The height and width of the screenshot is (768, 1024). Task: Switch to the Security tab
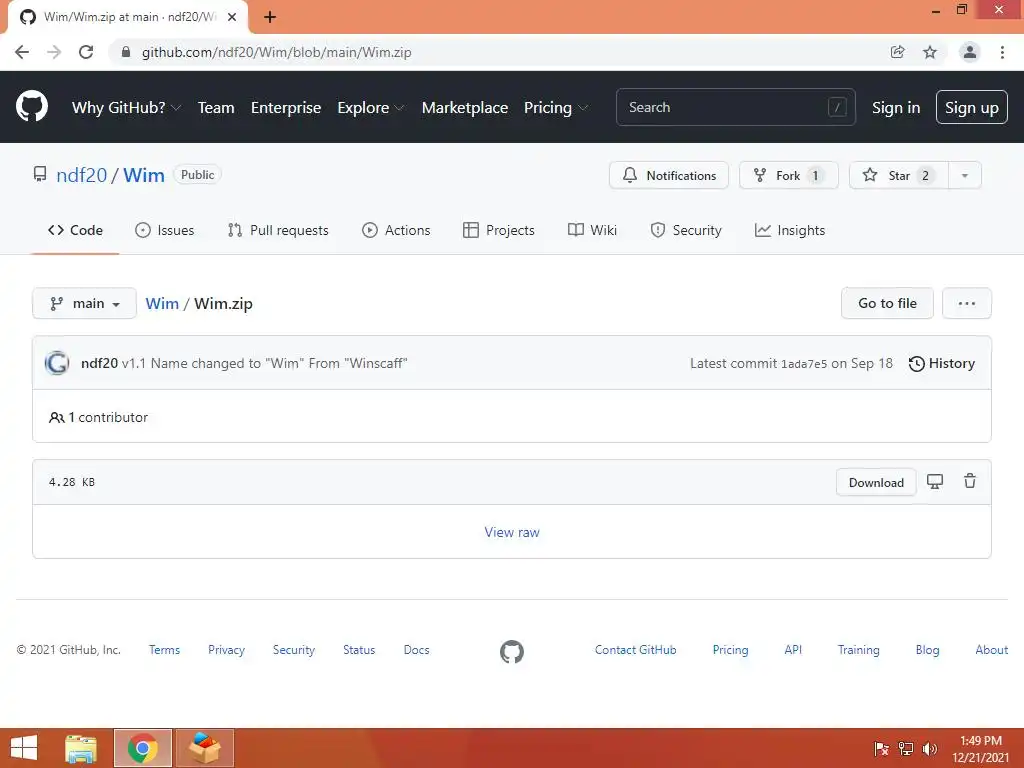[686, 230]
